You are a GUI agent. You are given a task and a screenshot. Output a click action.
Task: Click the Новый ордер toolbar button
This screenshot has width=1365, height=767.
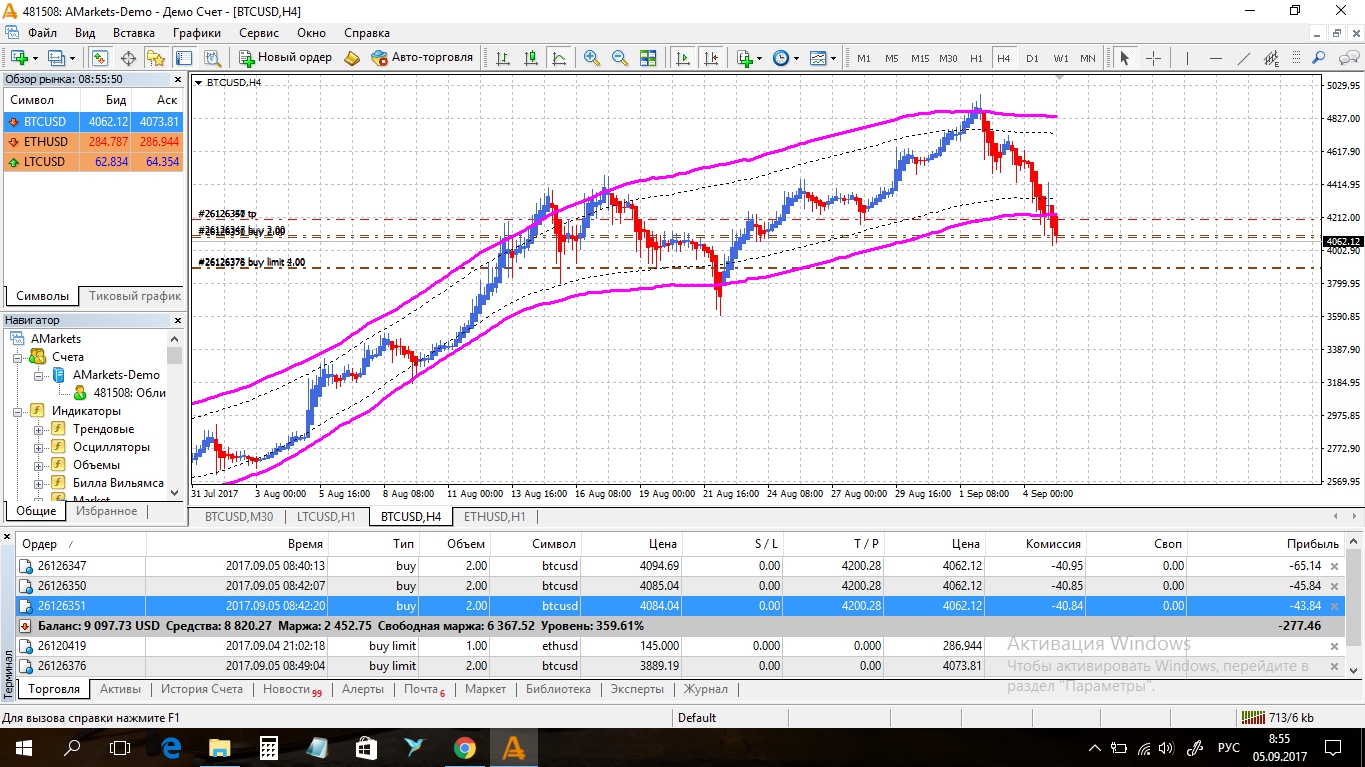click(x=286, y=58)
